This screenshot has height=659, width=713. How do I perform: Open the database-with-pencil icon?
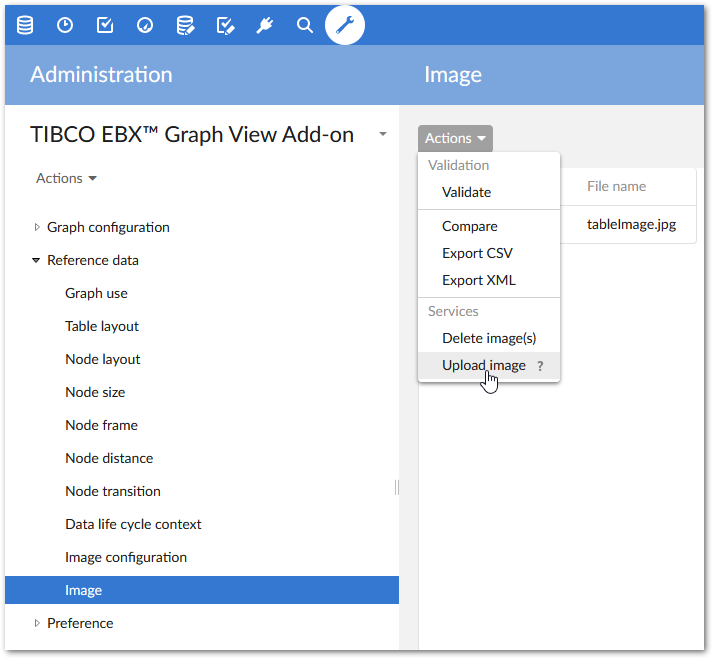click(x=185, y=25)
